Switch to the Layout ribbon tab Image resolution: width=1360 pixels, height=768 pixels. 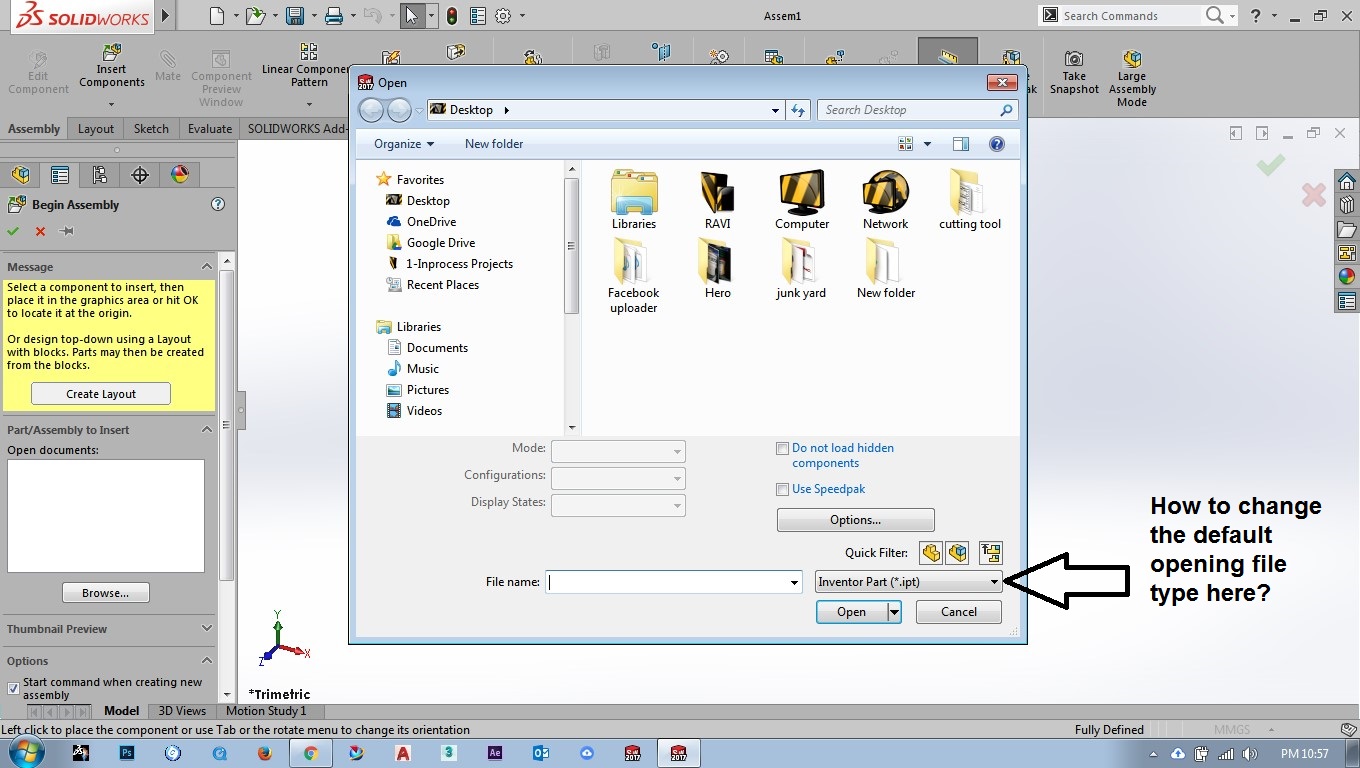pyautogui.click(x=96, y=129)
